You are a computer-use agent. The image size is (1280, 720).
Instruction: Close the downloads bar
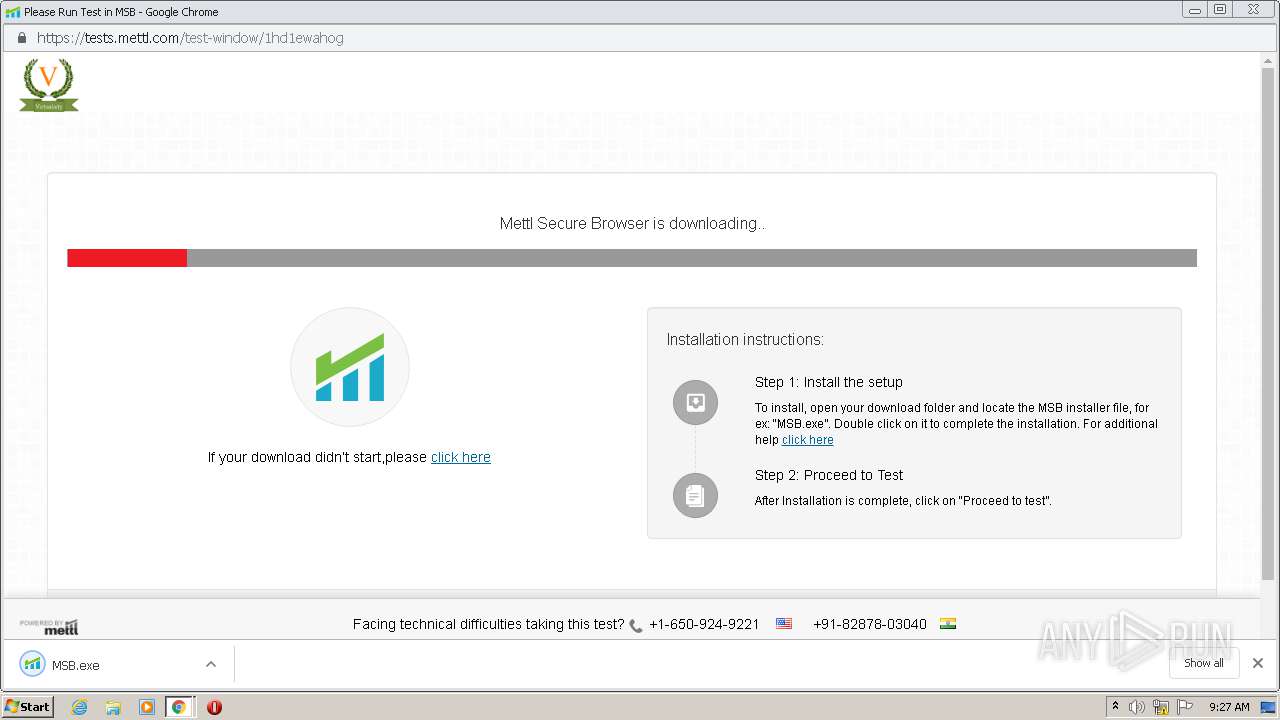click(x=1258, y=663)
